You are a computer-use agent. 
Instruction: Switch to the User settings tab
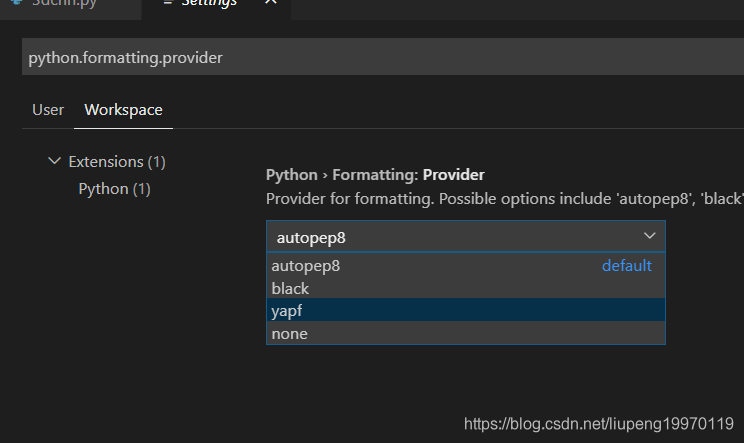coord(48,110)
